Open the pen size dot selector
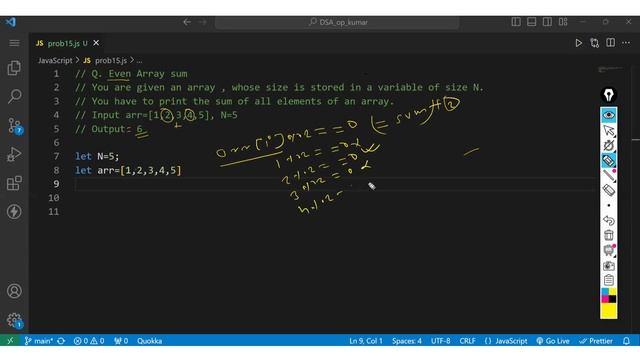Image resolution: width=640 pixels, height=360 pixels. pos(609,205)
